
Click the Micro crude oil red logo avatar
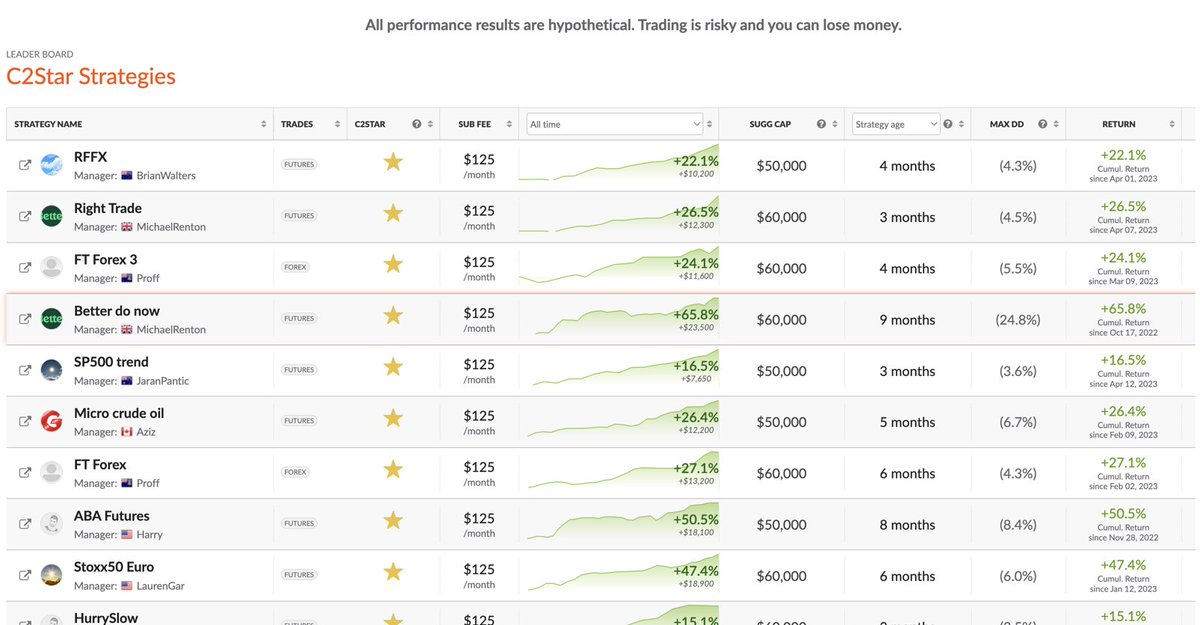[52, 421]
